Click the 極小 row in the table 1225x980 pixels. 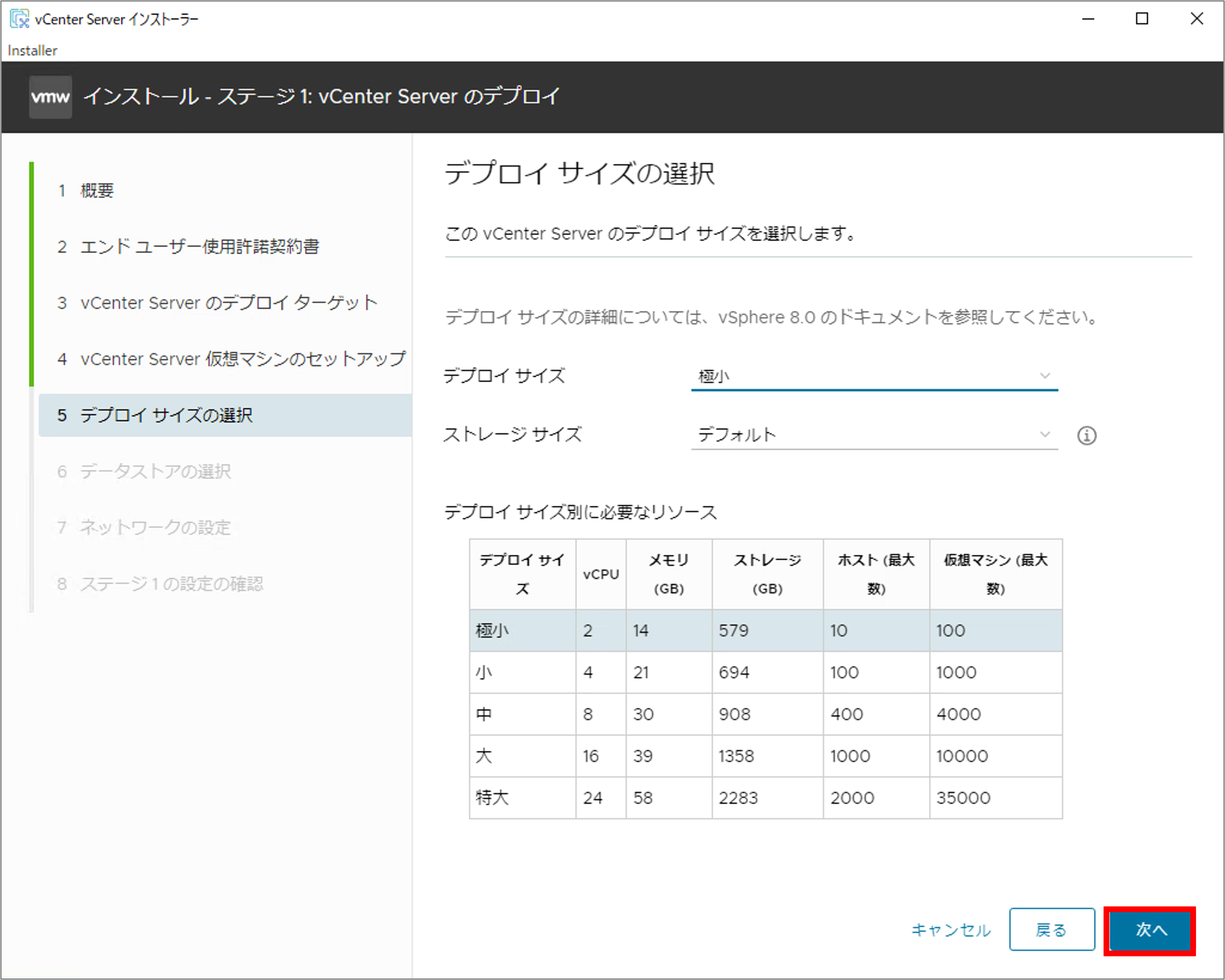click(x=766, y=630)
